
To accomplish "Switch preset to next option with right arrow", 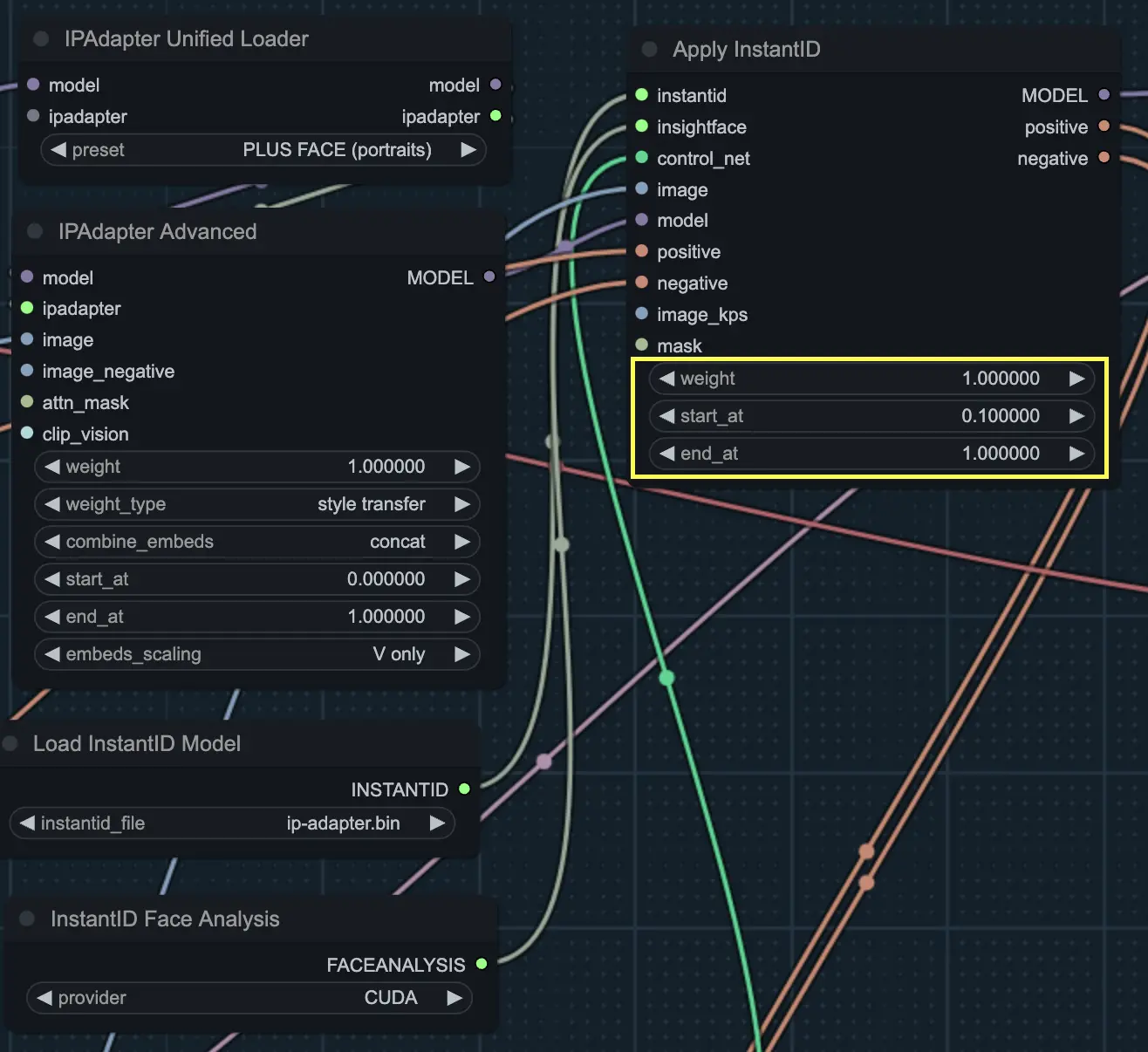I will point(468,149).
